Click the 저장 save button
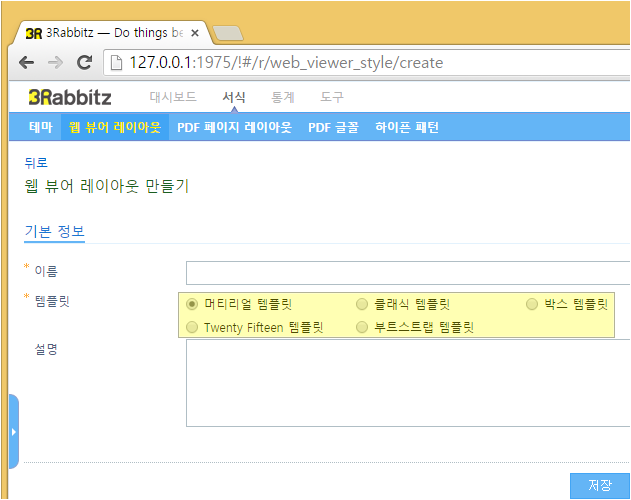 pyautogui.click(x=600, y=486)
